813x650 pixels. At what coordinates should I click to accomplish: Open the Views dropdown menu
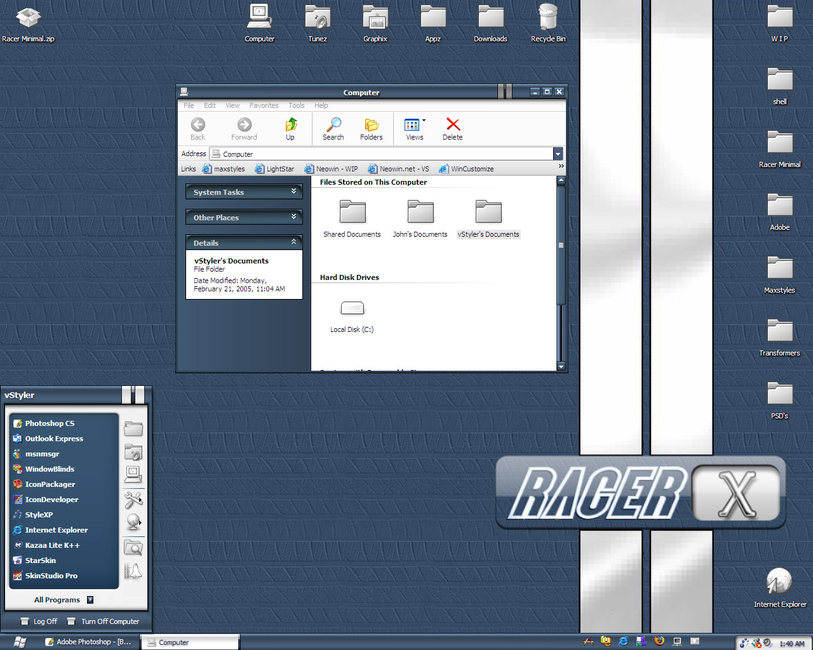point(424,120)
